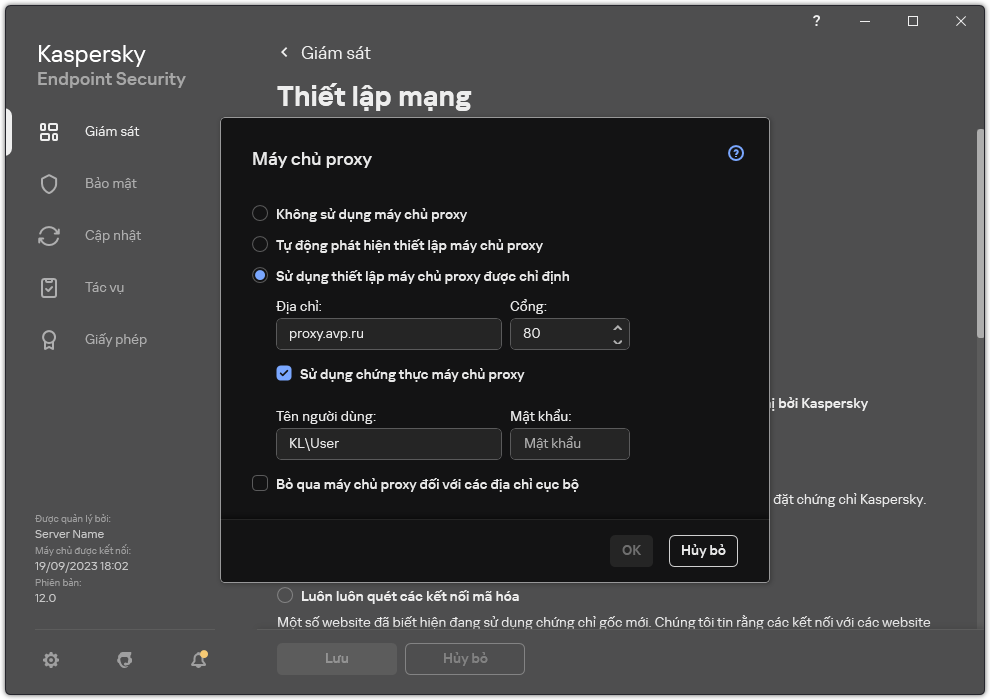
Task: Open the Giám sát section icon
Action: click(48, 131)
